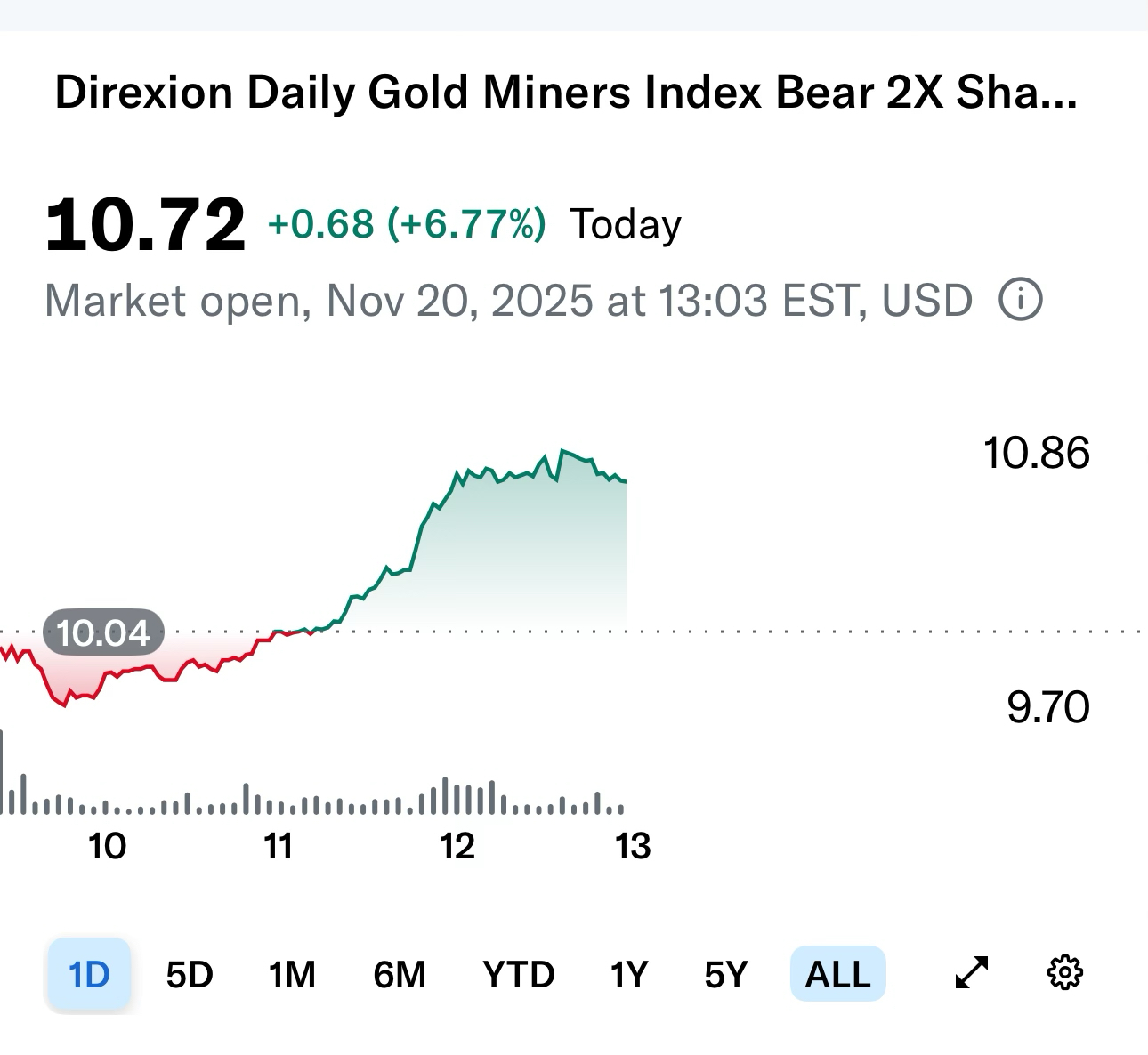Viewport: 1148px width, 1055px height.
Task: Select the ALL time range
Action: pos(837,975)
